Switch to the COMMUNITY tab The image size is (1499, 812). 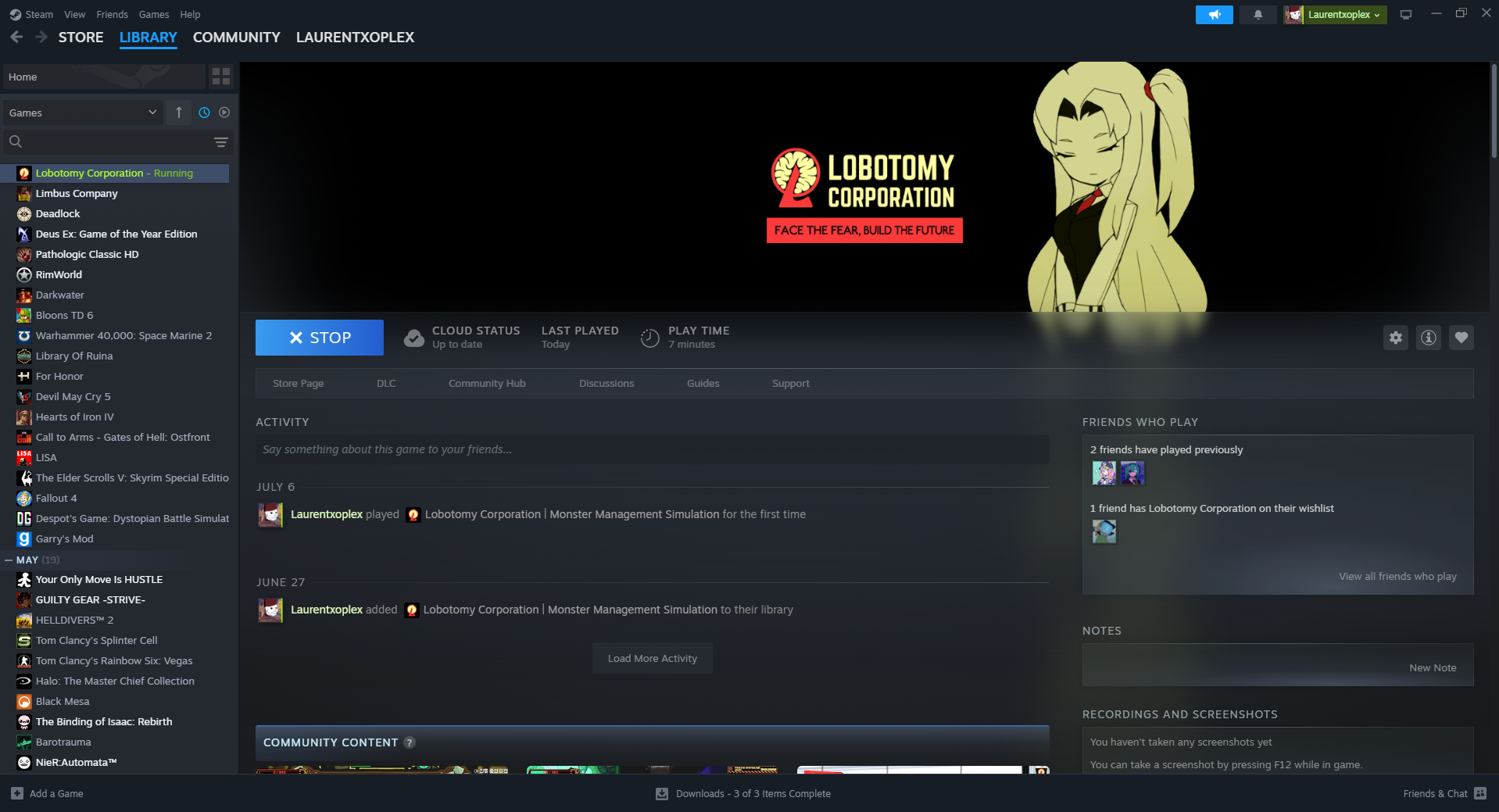(x=236, y=38)
